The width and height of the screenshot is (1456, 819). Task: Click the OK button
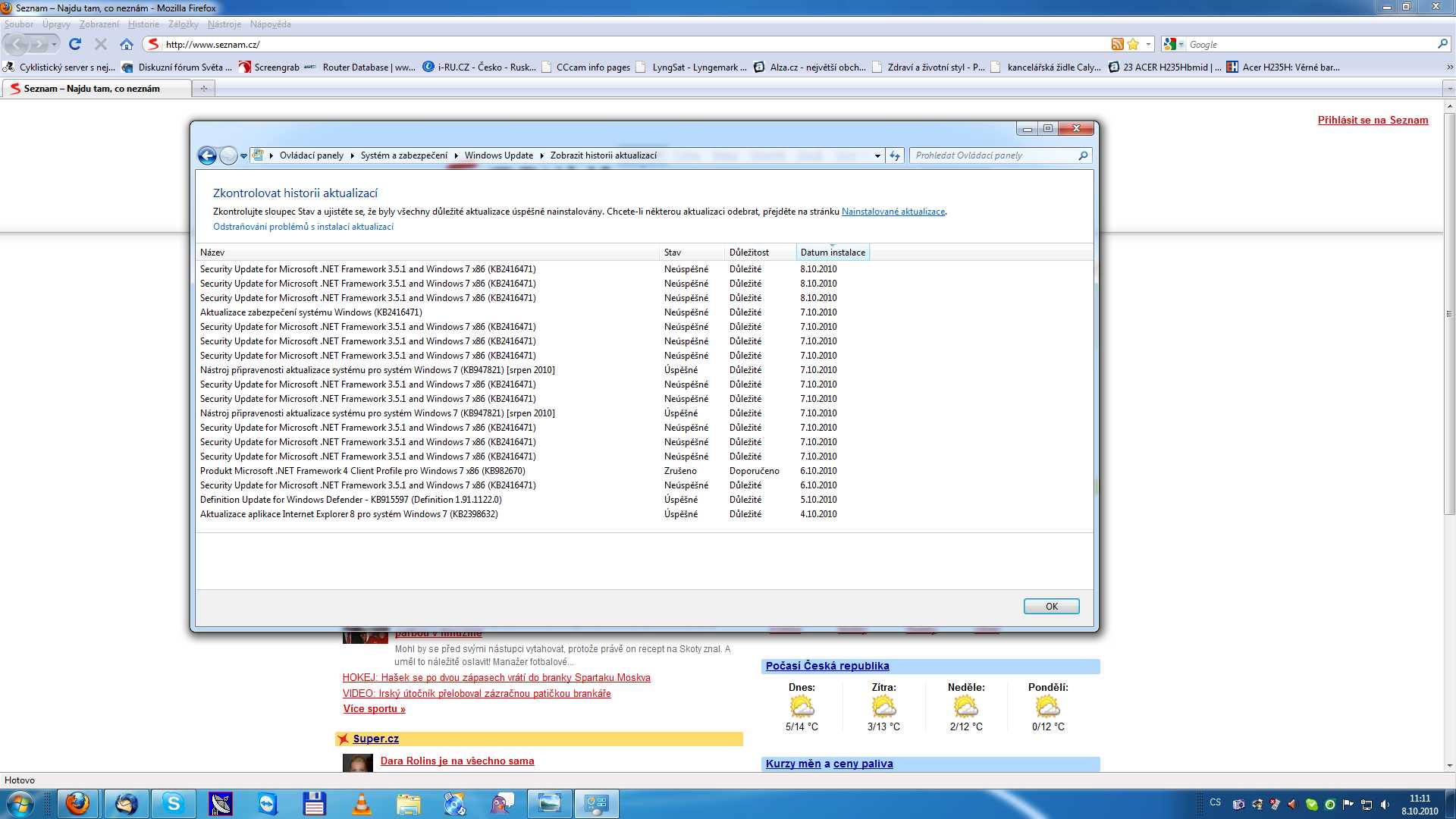pos(1051,606)
